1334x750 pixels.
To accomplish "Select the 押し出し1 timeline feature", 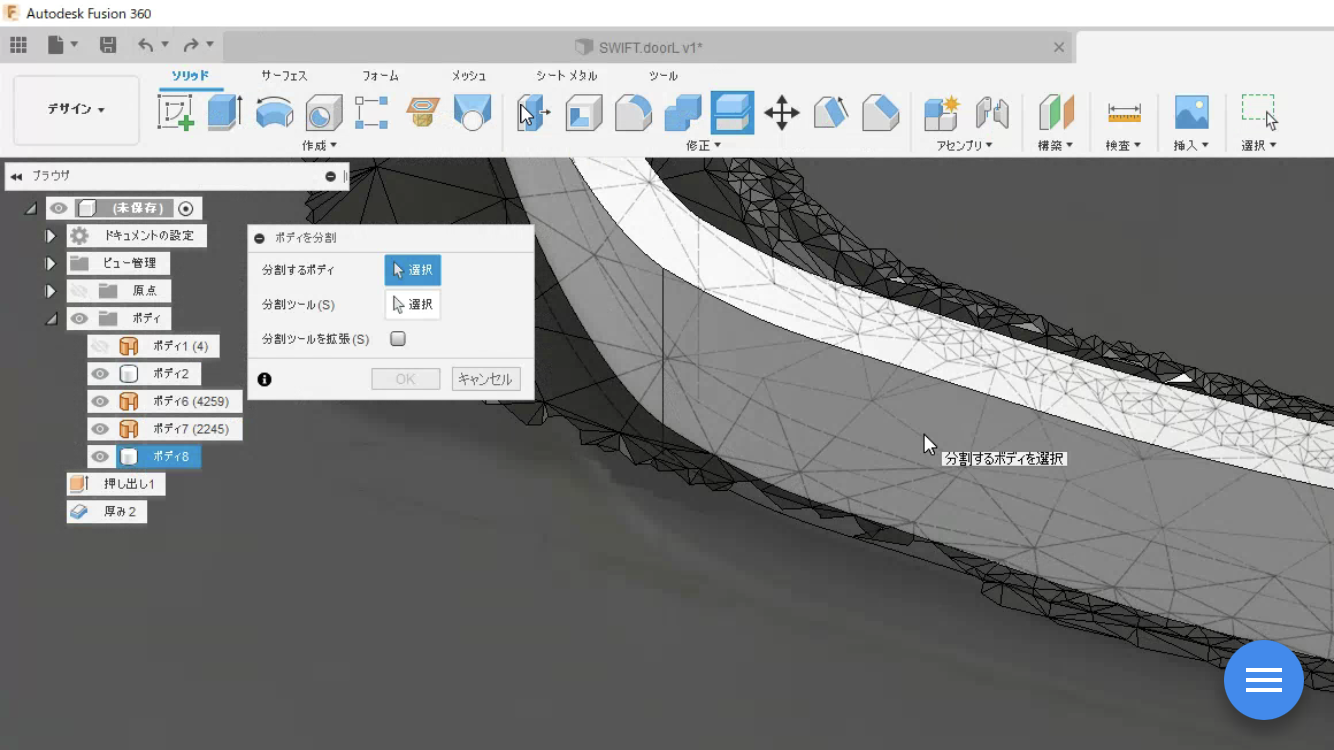I will 117,484.
